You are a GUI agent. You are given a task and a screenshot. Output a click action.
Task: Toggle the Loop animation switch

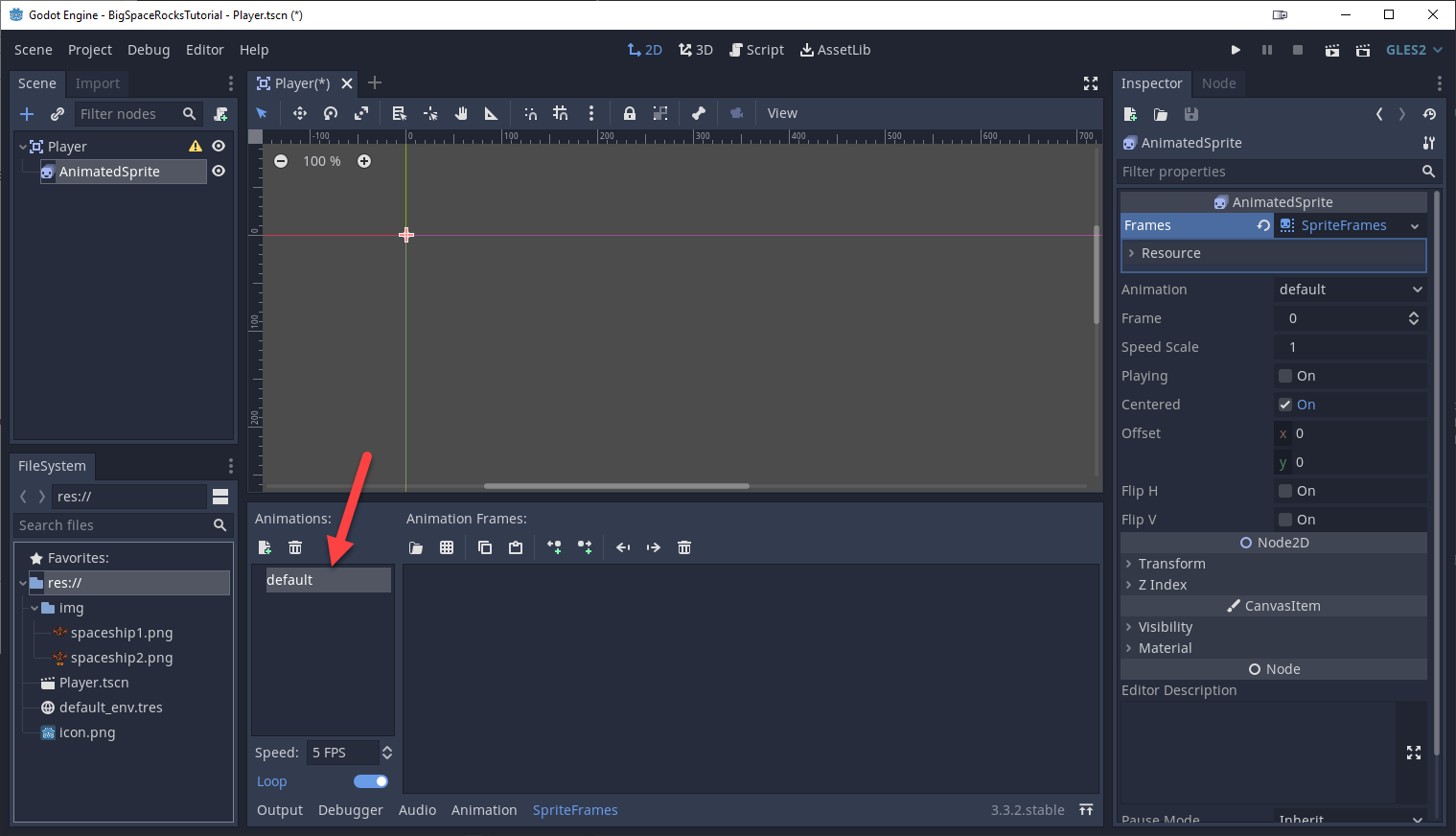click(370, 781)
